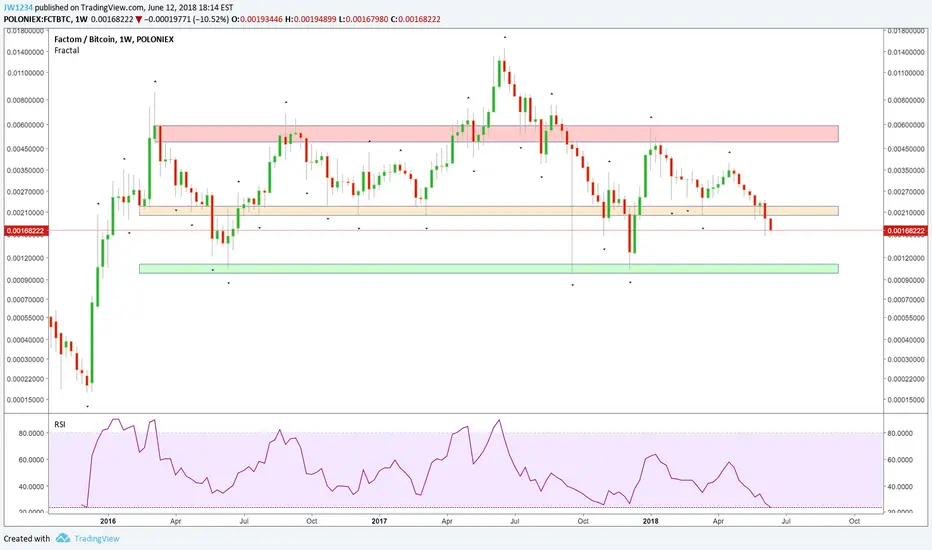The height and width of the screenshot is (550, 932).
Task: Open the TradingView link beside Created with
Action: click(96, 539)
